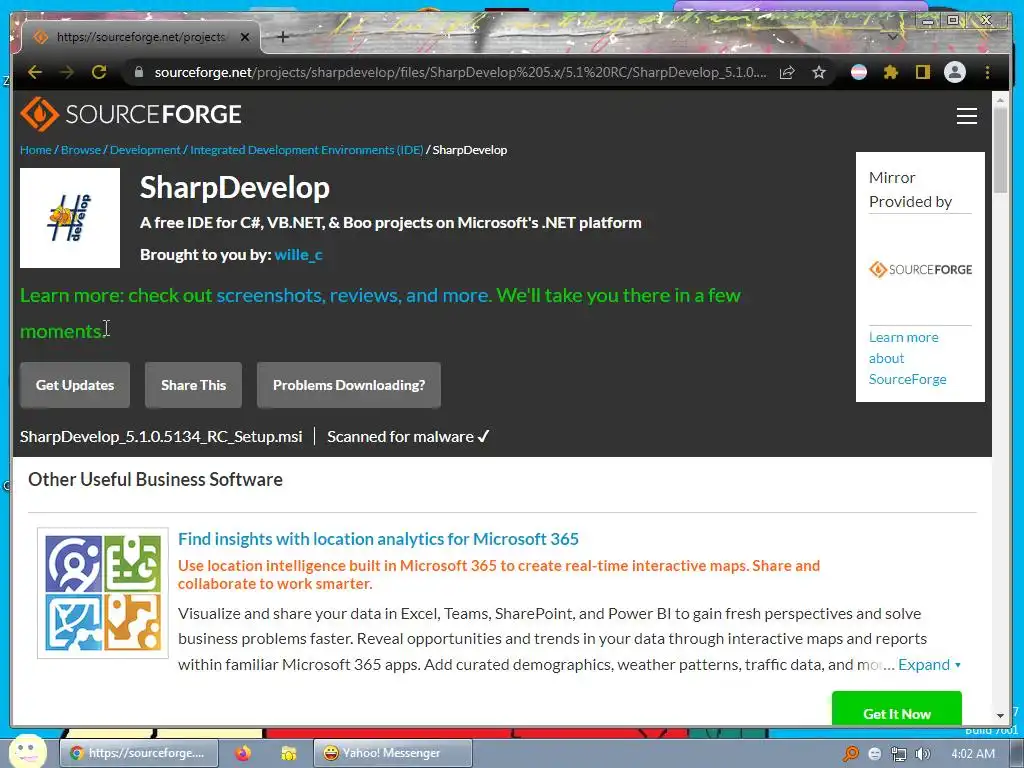Open the wille_c author link
This screenshot has height=768, width=1024.
[298, 255]
